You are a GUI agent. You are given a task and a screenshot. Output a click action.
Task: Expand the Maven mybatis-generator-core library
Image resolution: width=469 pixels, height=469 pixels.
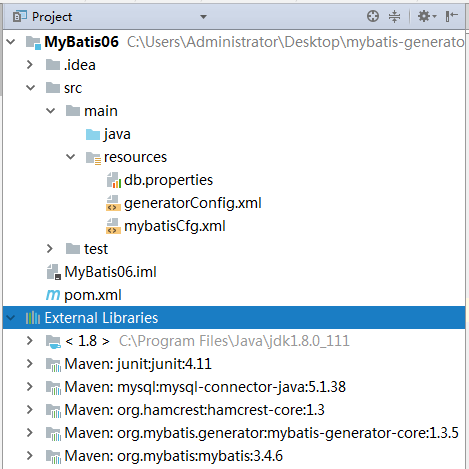tap(30, 432)
